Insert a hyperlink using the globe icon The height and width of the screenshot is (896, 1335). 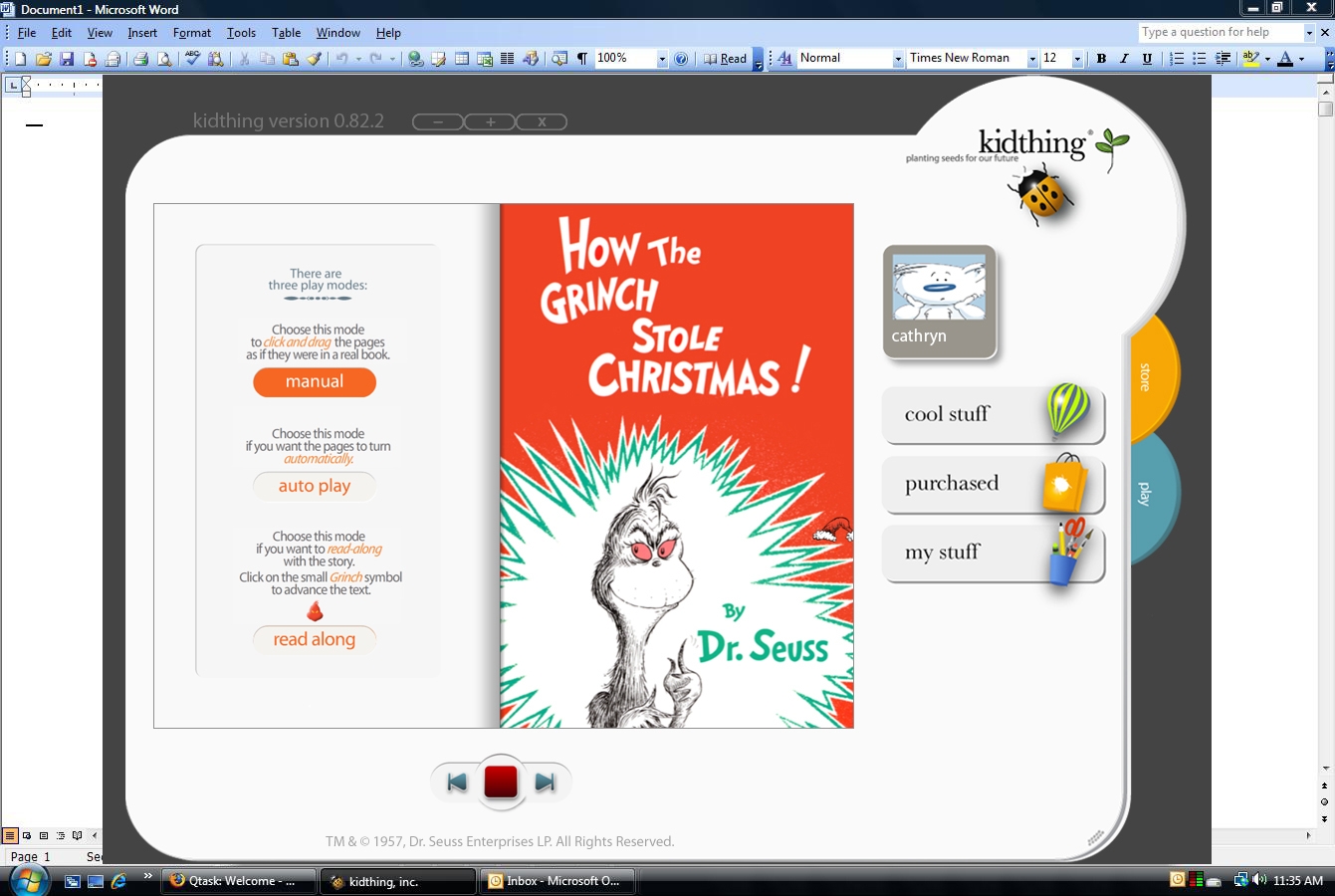click(x=415, y=59)
